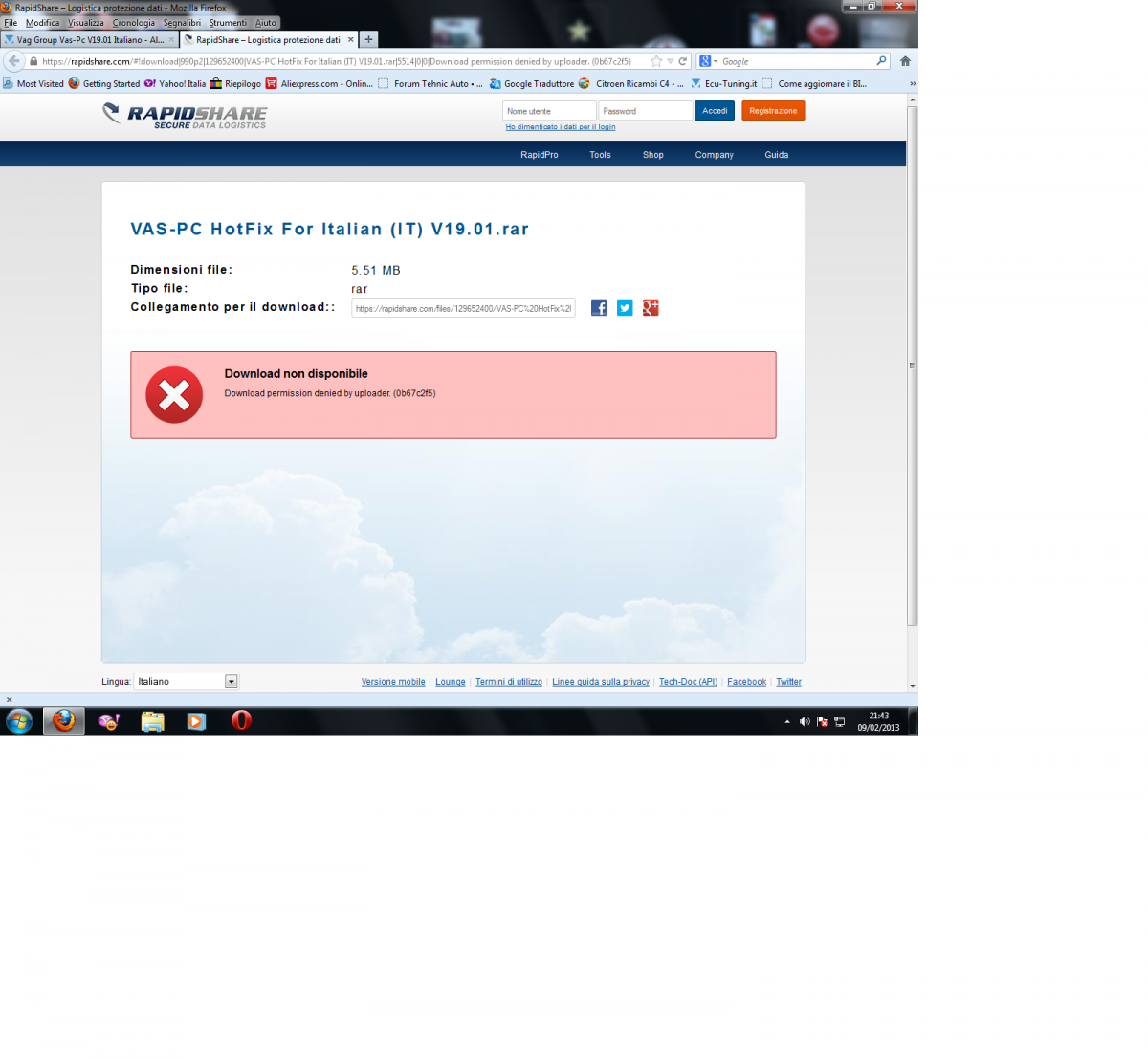
Task: Open Tools navigation item
Action: click(x=600, y=155)
